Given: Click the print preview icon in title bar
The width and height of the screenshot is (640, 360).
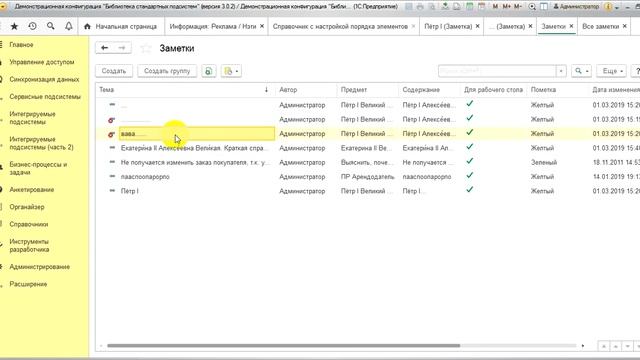Looking at the screenshot, I should tap(432, 7).
